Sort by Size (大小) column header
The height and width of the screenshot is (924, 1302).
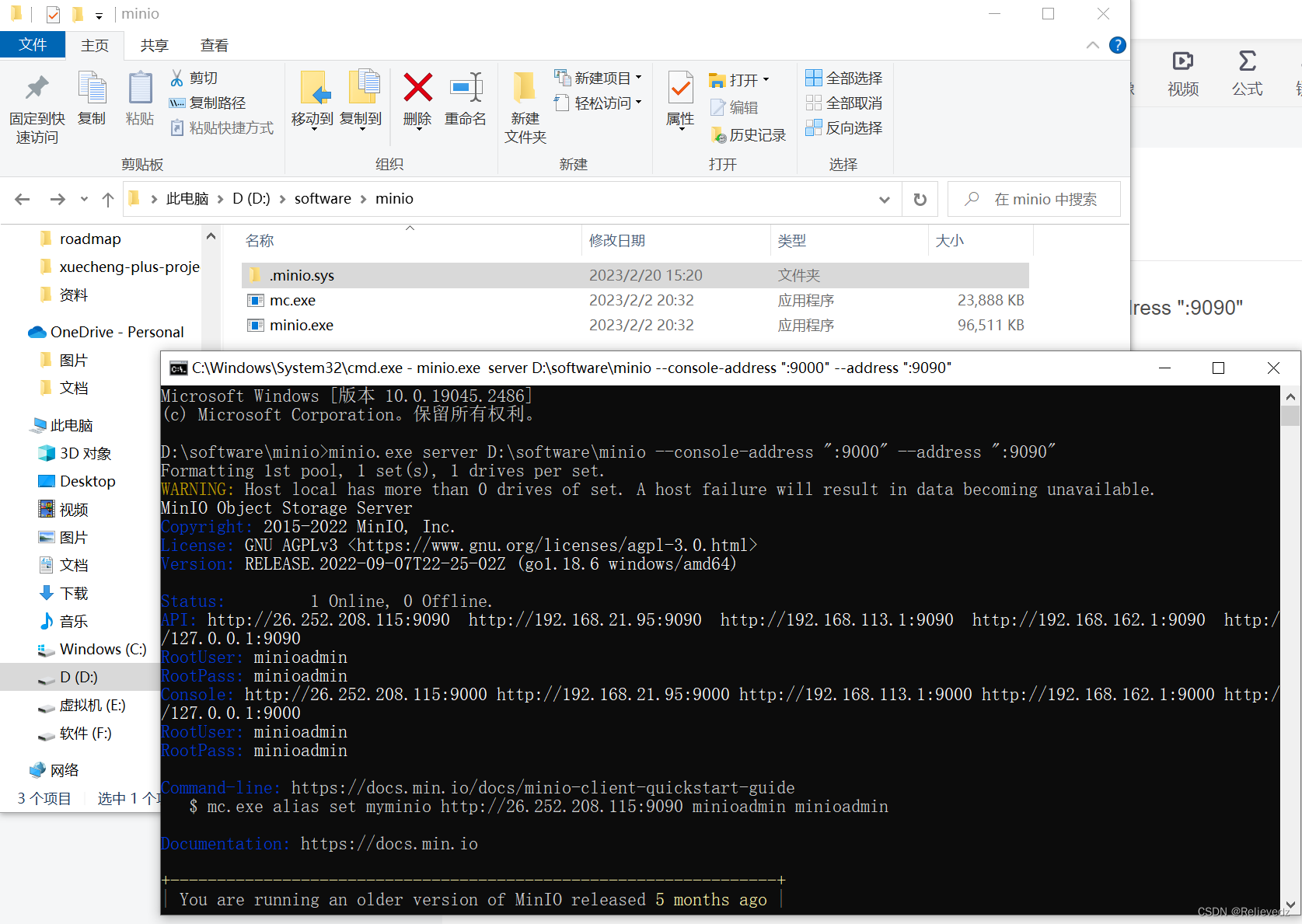(x=981, y=241)
